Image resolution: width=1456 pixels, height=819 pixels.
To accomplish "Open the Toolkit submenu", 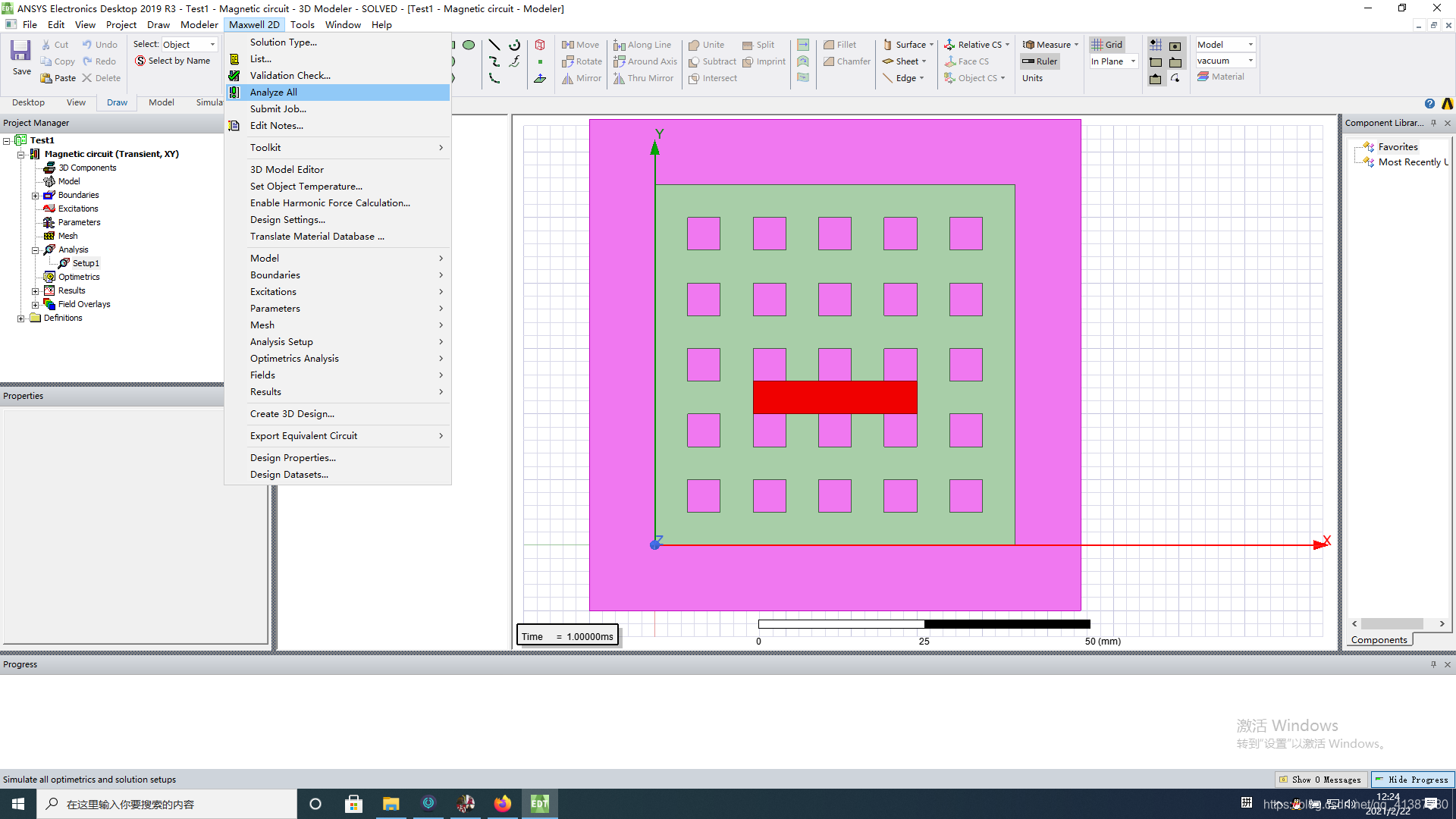I will [x=337, y=148].
